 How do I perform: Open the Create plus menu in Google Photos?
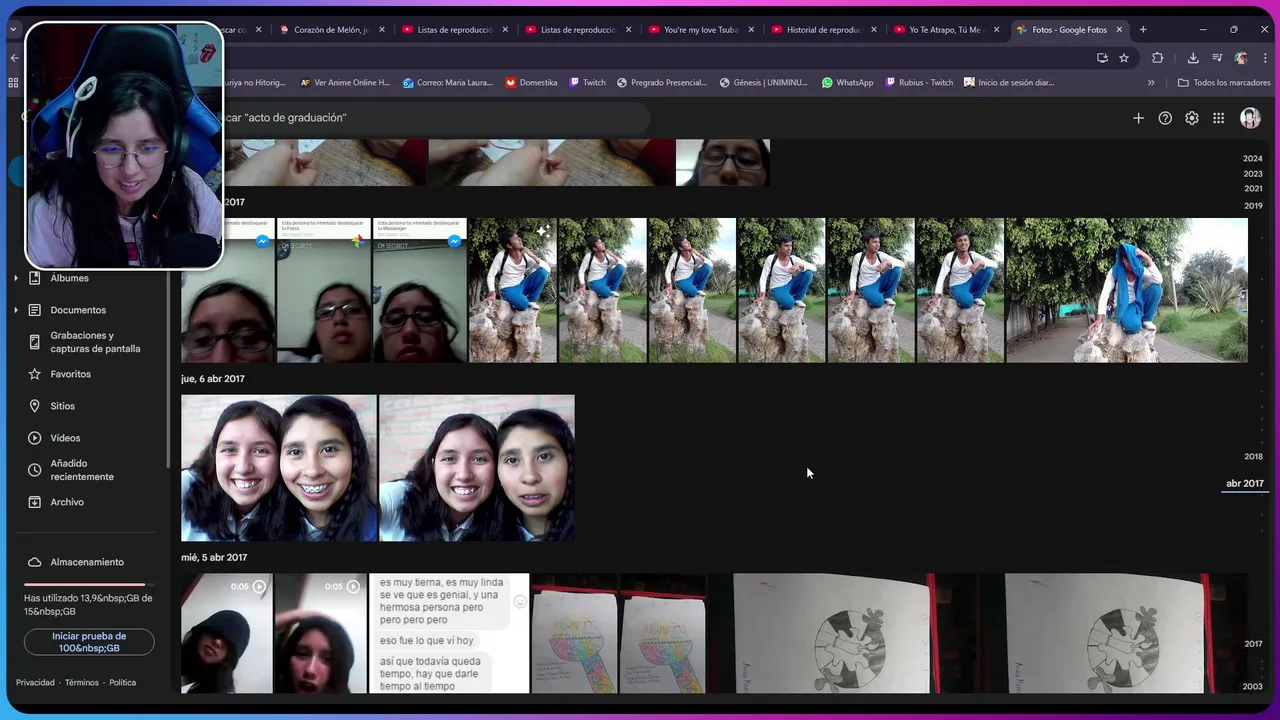point(1138,118)
